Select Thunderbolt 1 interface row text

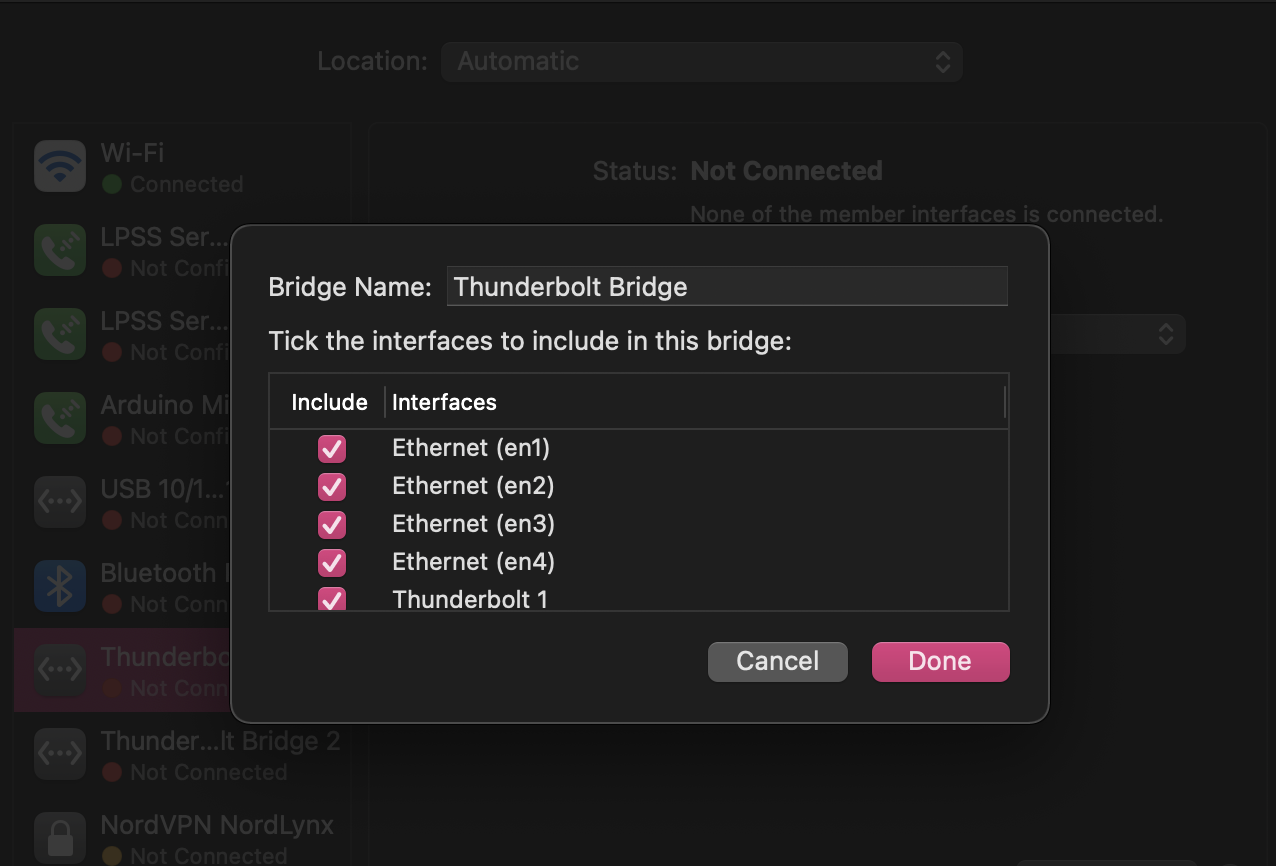pyautogui.click(x=470, y=600)
